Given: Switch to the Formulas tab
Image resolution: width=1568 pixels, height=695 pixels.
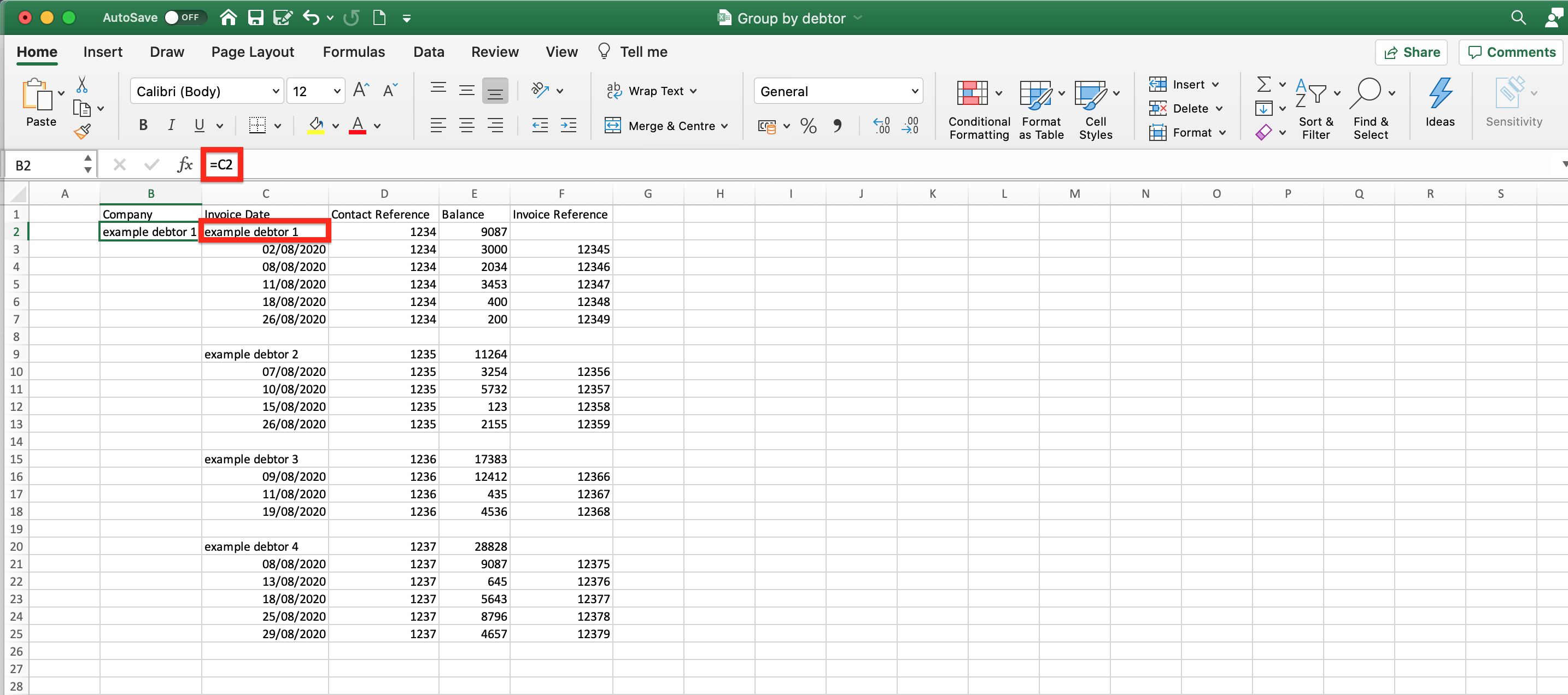Looking at the screenshot, I should click(x=354, y=52).
